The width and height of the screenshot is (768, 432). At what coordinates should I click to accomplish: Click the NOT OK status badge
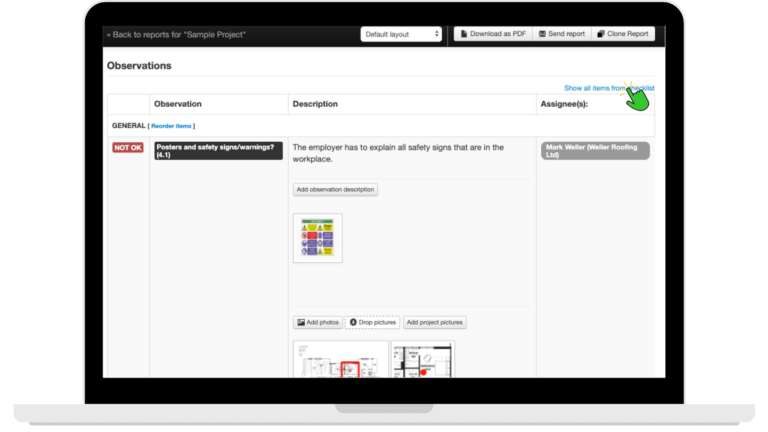click(x=128, y=147)
